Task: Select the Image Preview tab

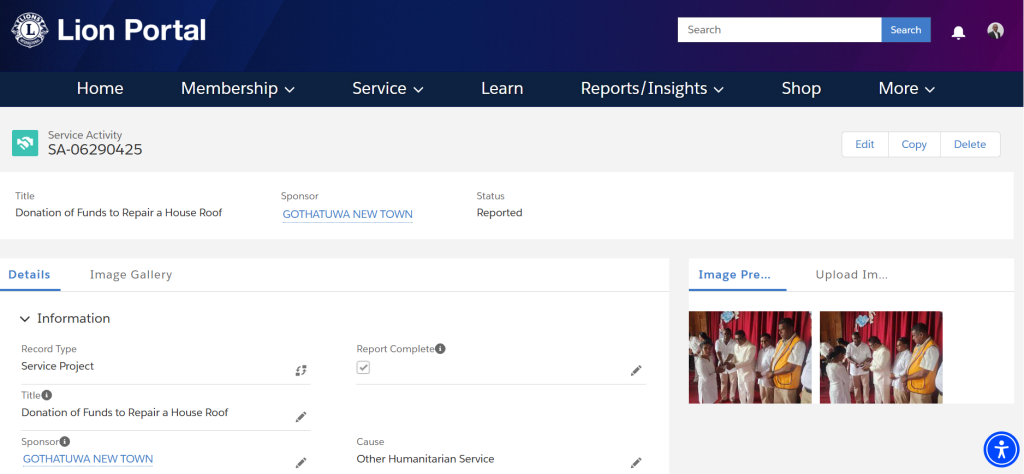Action: tap(735, 275)
